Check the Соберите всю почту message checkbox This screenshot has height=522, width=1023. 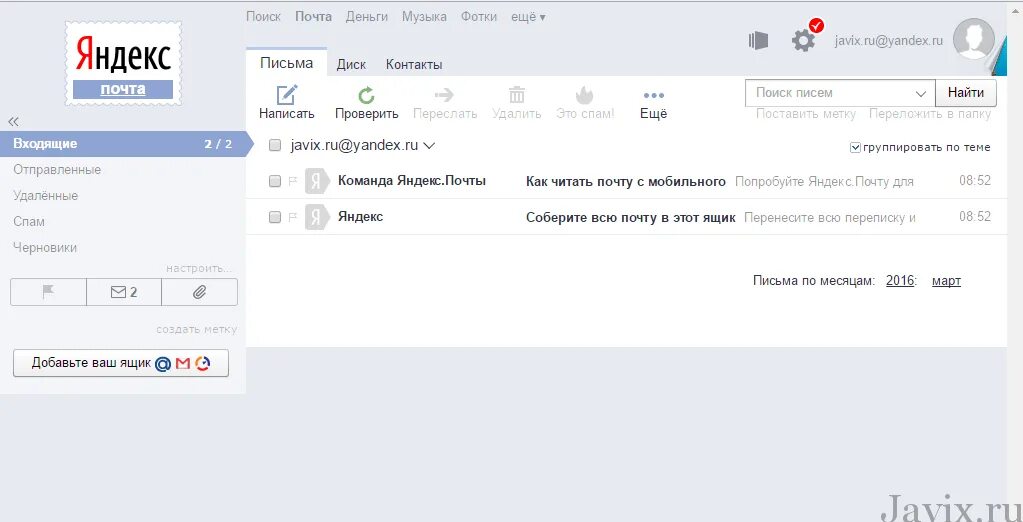tap(275, 217)
